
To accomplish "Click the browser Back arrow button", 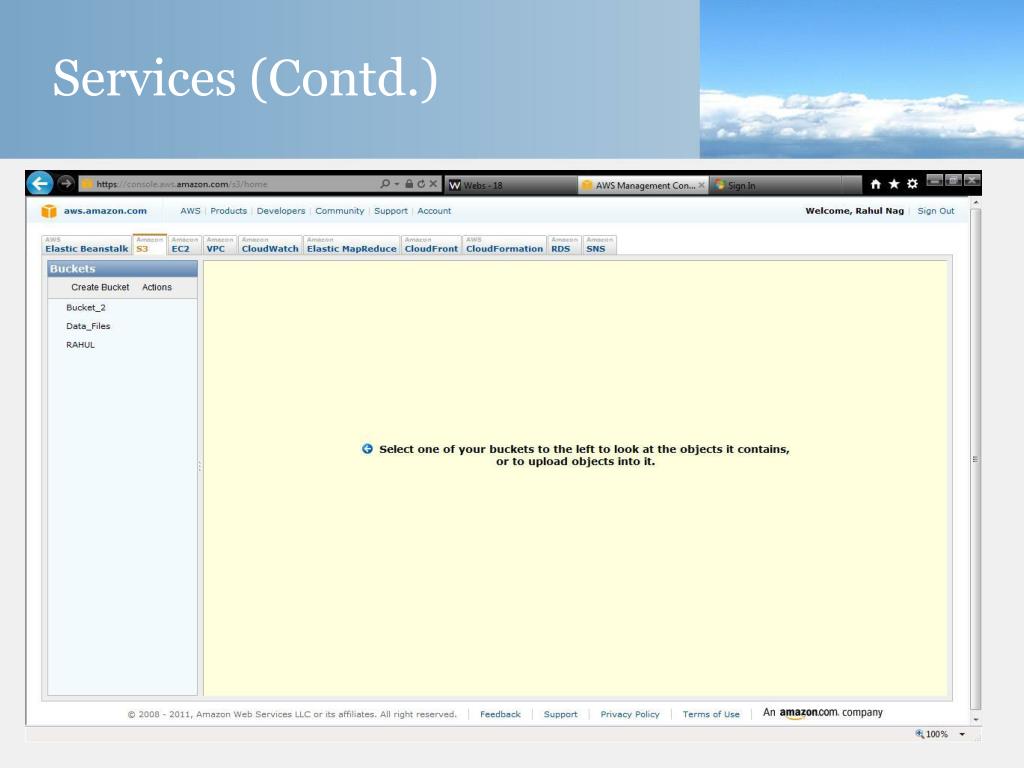I will (x=40, y=184).
